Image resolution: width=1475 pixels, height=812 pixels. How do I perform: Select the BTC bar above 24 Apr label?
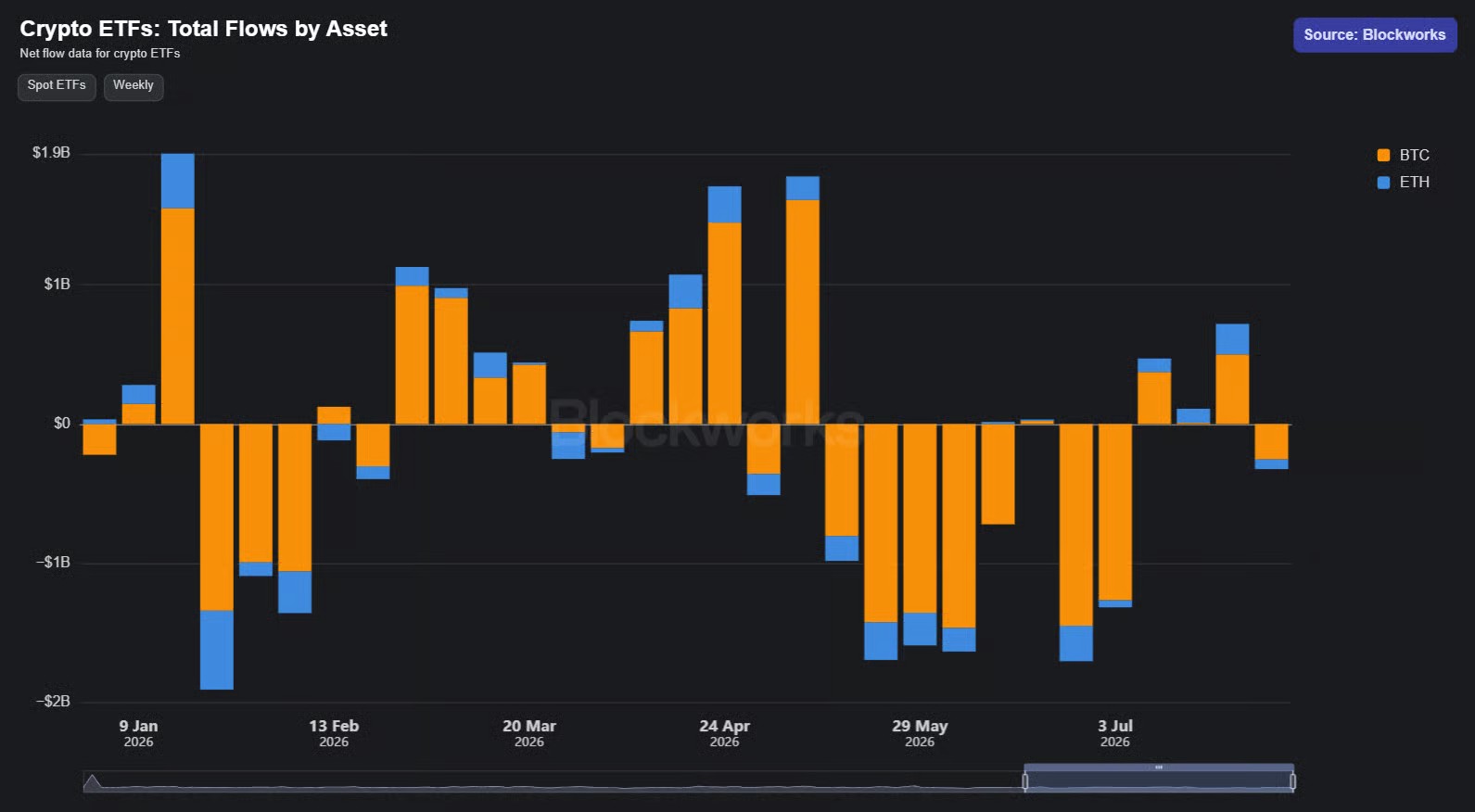tap(724, 324)
